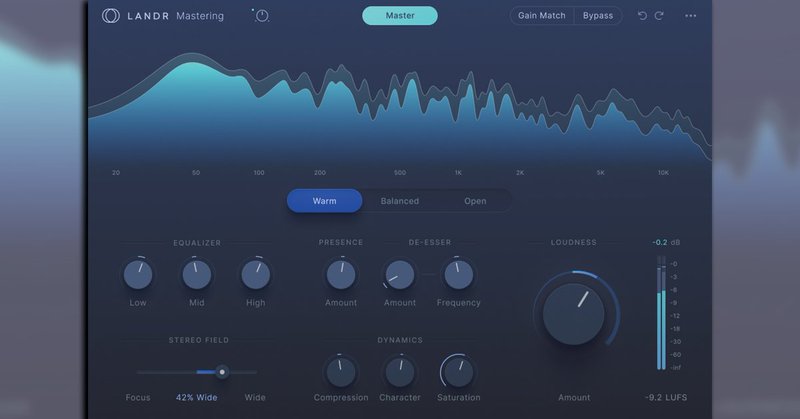
Task: Click the Master button
Action: point(400,16)
